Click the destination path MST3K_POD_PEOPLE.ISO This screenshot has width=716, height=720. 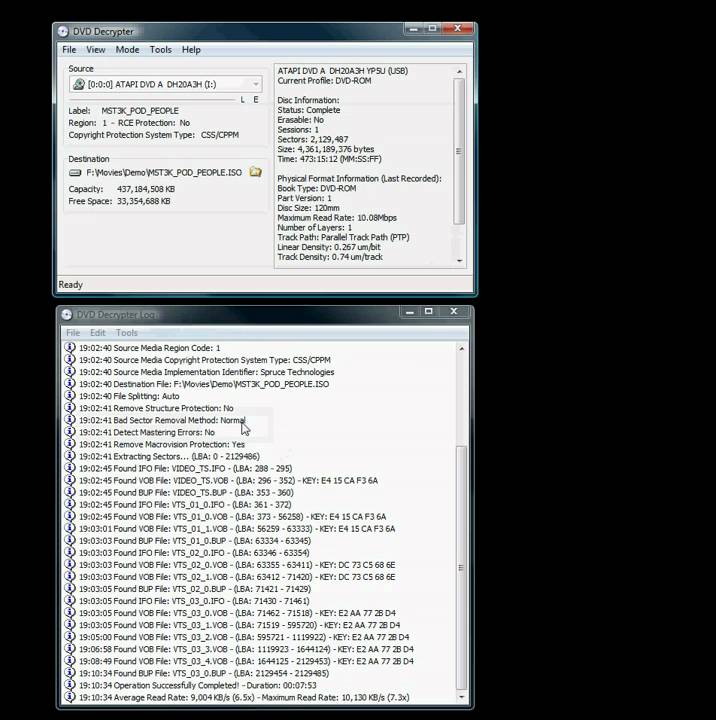[x=164, y=173]
